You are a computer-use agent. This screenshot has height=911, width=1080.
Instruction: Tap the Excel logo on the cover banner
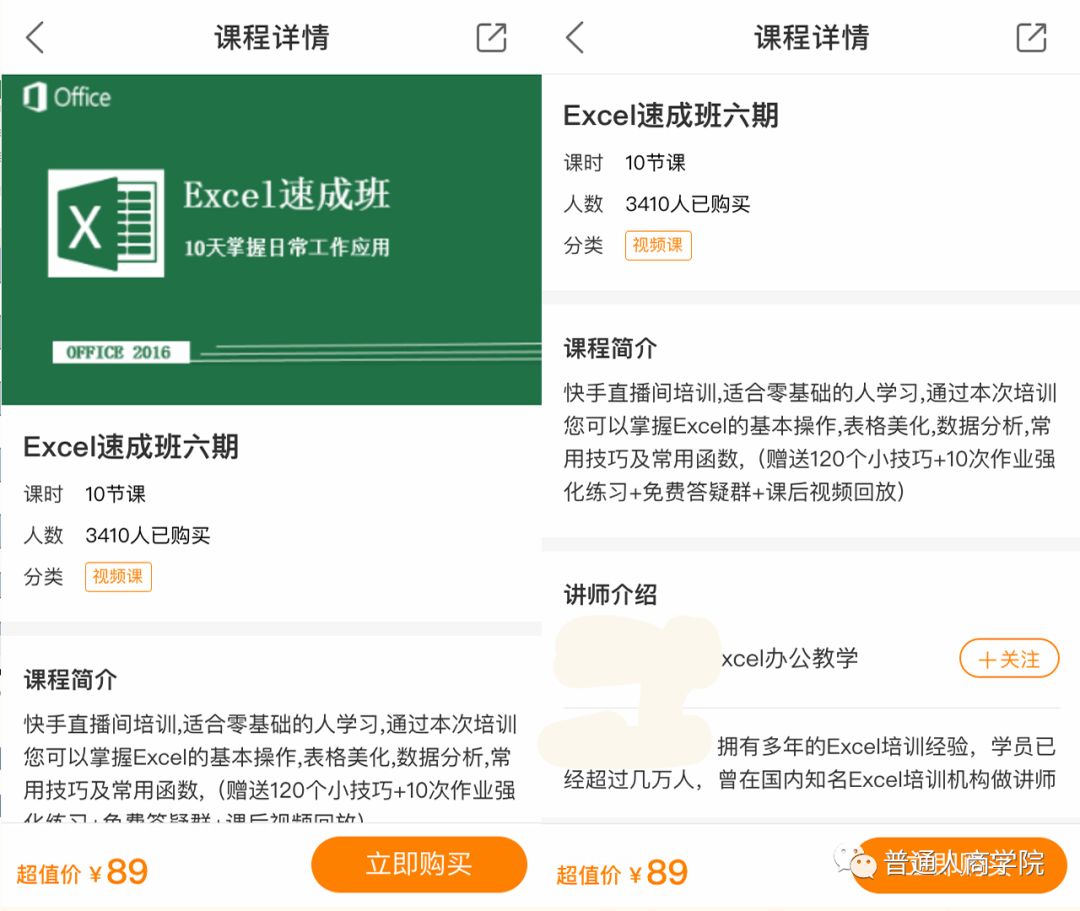106,223
